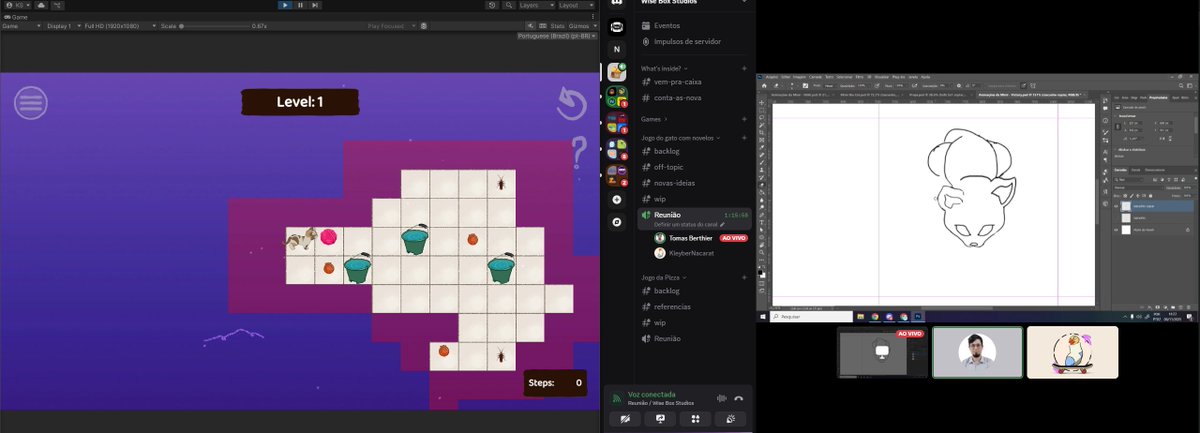1200x433 pixels.
Task: Open the Discover servers compass icon in Discord
Action: click(x=617, y=221)
